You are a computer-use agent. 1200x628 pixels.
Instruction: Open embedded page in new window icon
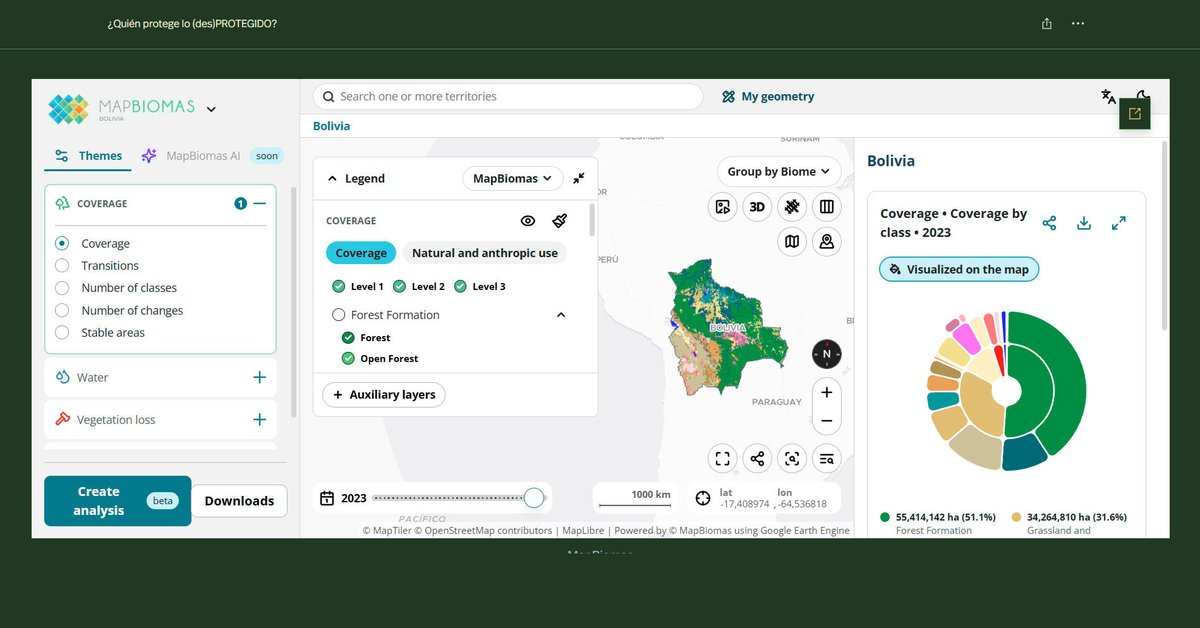(1134, 114)
